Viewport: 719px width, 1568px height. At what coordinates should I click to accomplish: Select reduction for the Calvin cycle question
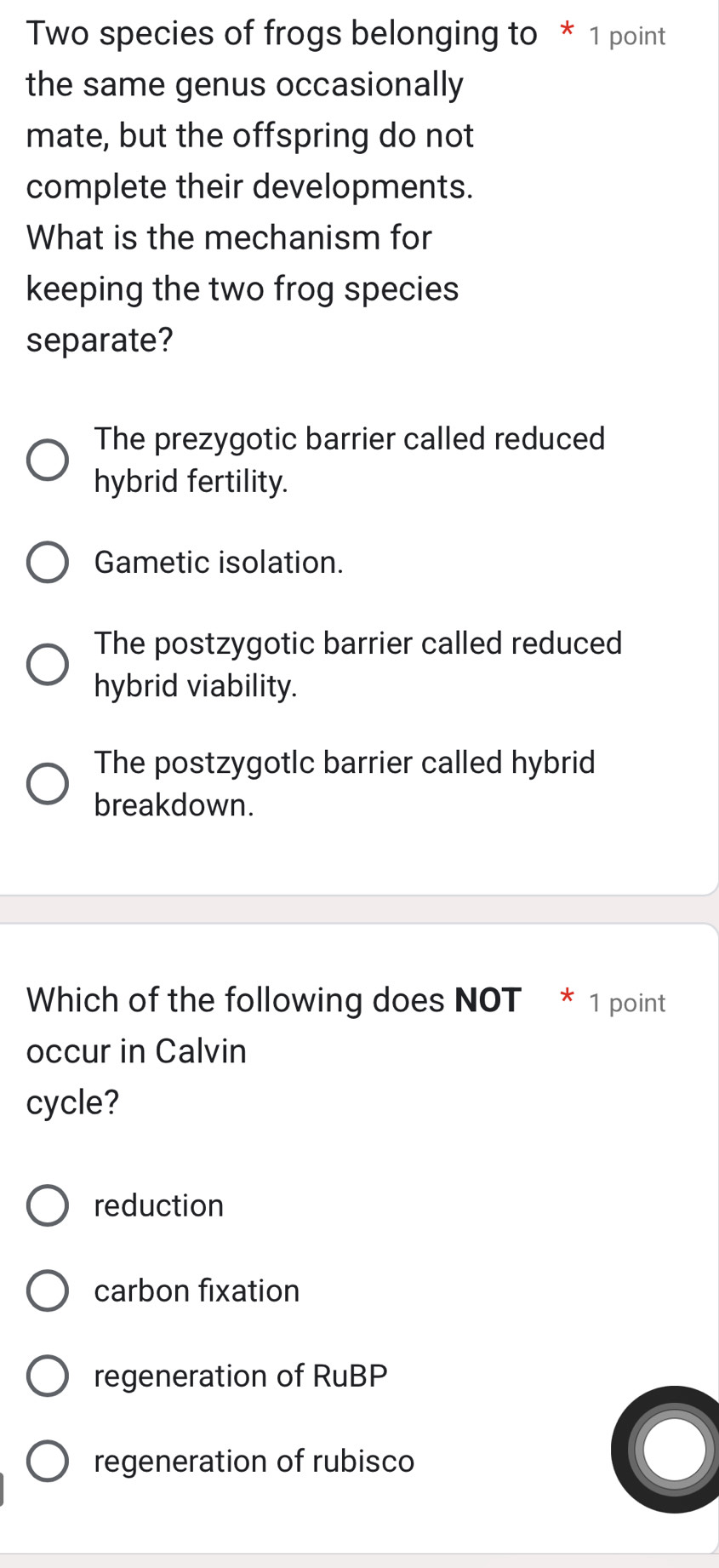[47, 1205]
